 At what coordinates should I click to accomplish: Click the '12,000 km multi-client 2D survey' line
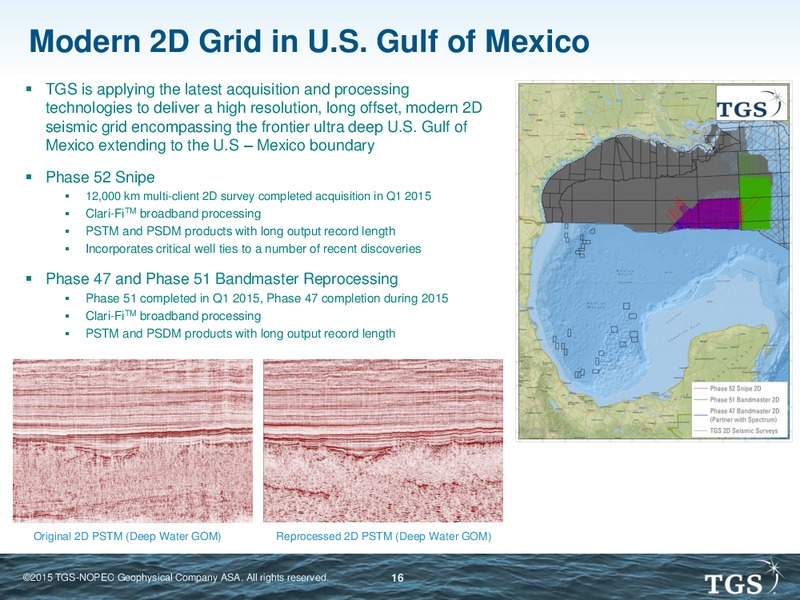(x=258, y=196)
